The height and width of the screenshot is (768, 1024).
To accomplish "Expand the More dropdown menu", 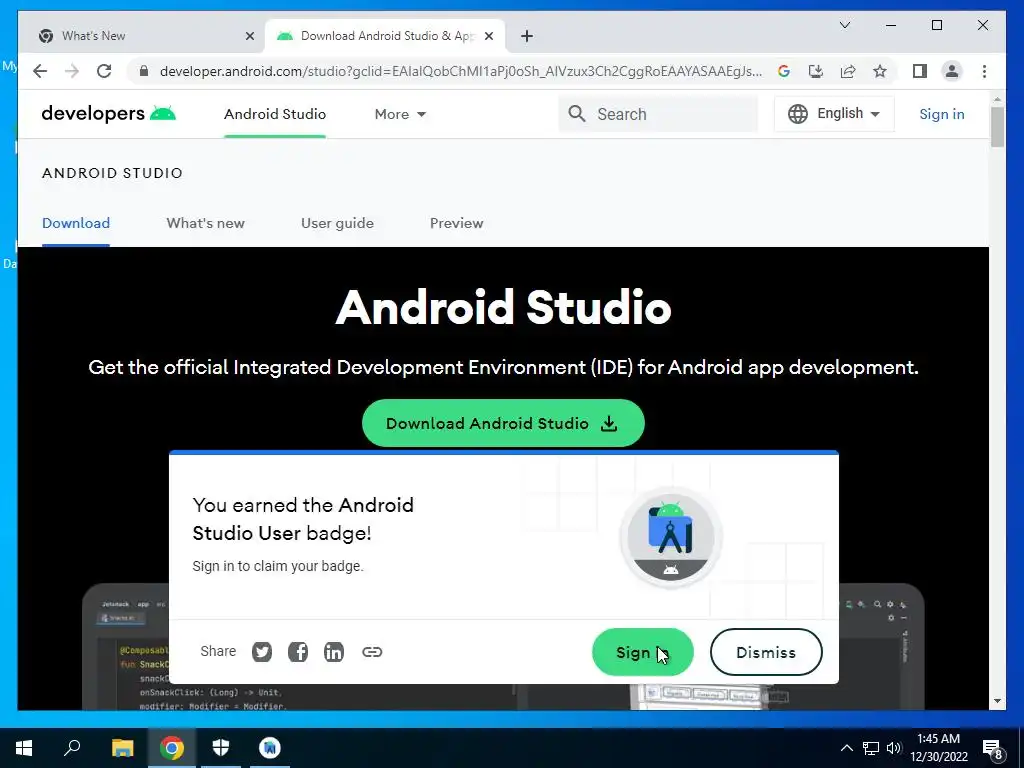I will [400, 114].
